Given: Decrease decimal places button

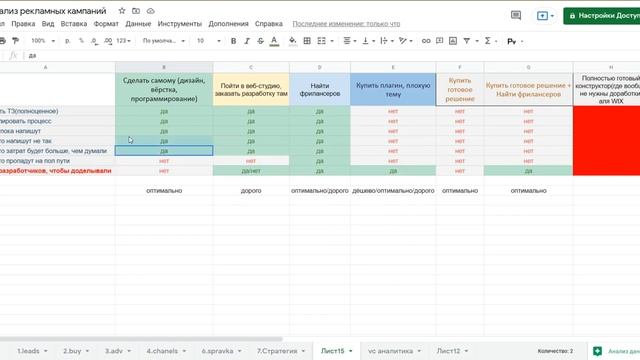Looking at the screenshot, I should [x=94, y=41].
